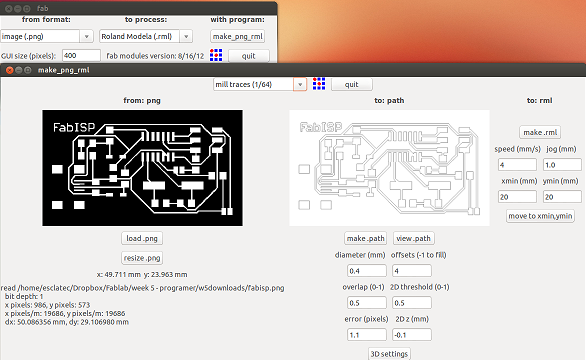Click the generated toolpath preview image
The height and width of the screenshot is (360, 586).
[x=389, y=168]
